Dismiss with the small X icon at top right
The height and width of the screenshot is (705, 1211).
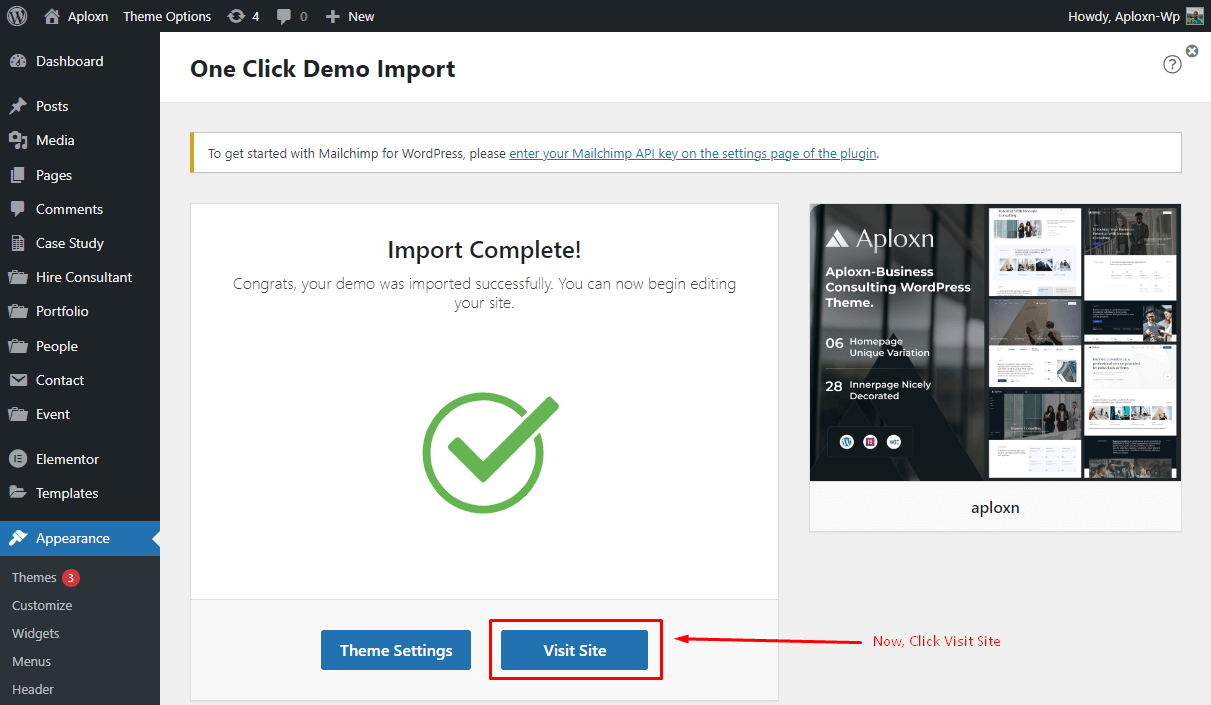coord(1192,51)
